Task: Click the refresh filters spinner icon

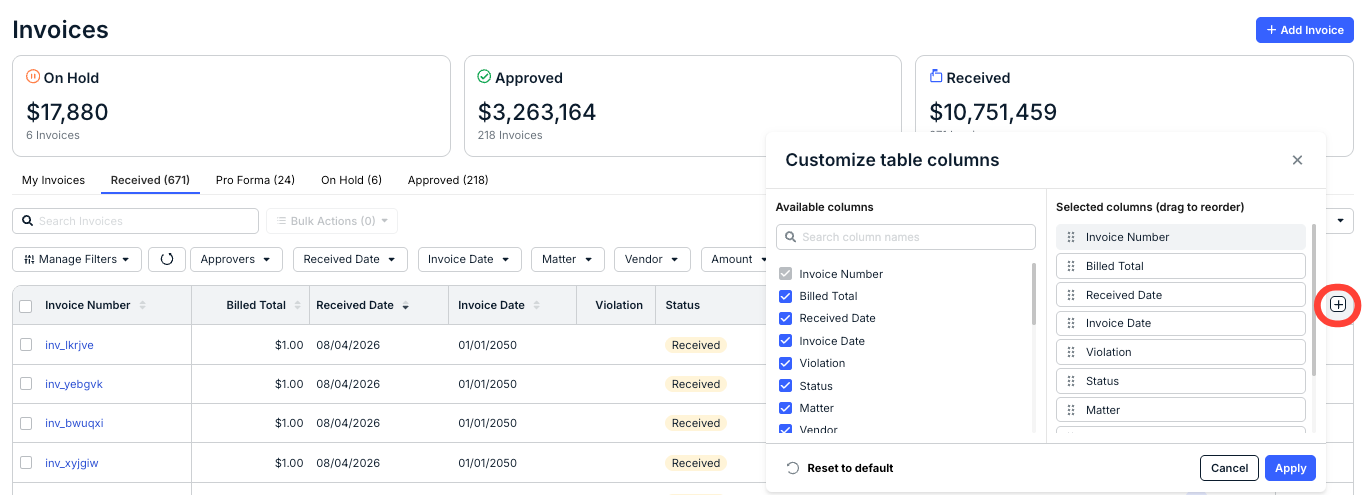Action: click(x=167, y=259)
